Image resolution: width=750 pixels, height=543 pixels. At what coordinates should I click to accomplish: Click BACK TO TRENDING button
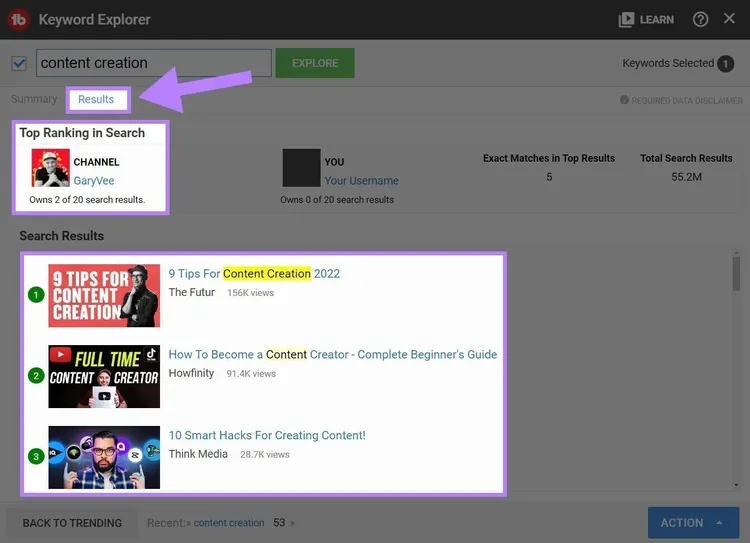[72, 523]
